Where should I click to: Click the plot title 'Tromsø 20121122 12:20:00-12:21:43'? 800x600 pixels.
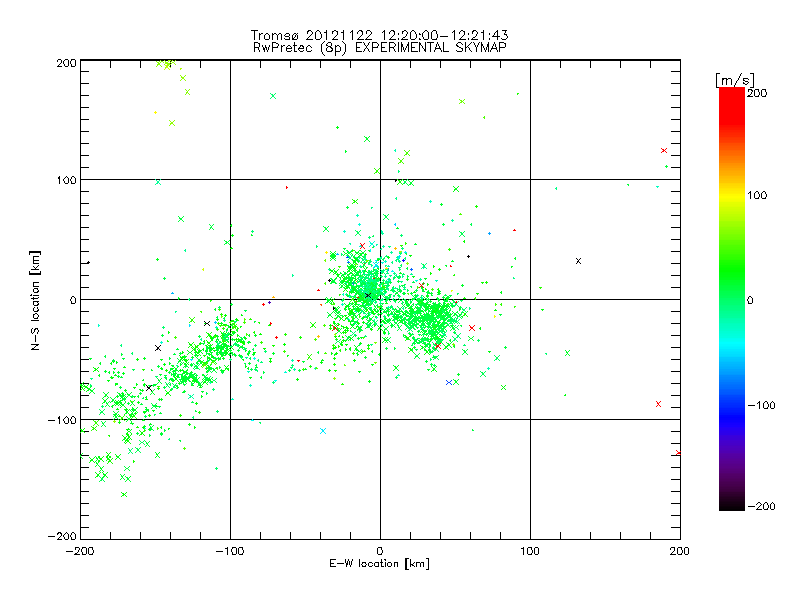[x=380, y=35]
